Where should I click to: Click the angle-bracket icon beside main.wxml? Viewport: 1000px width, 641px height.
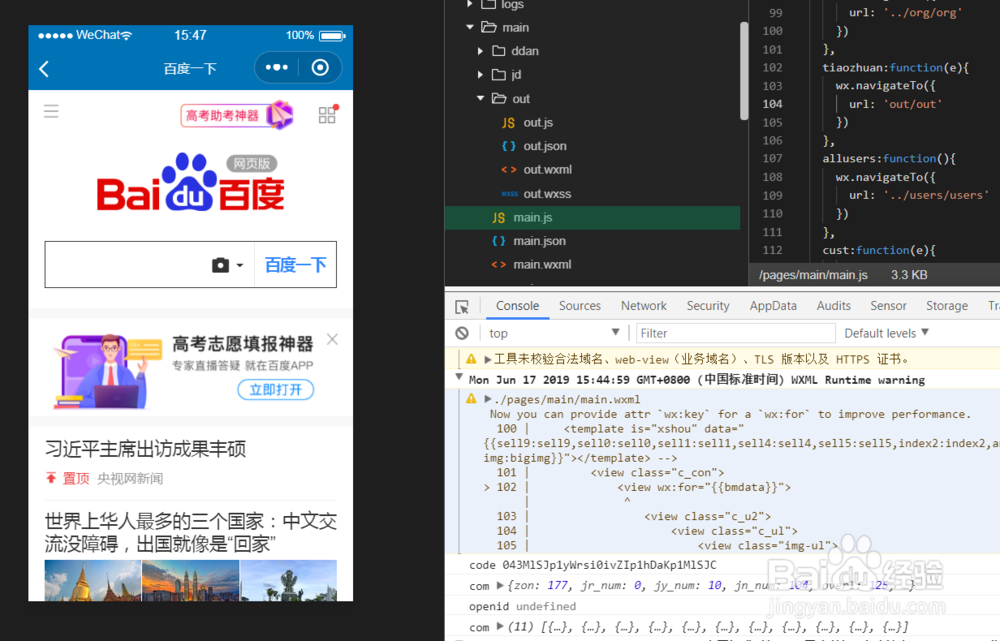499,265
